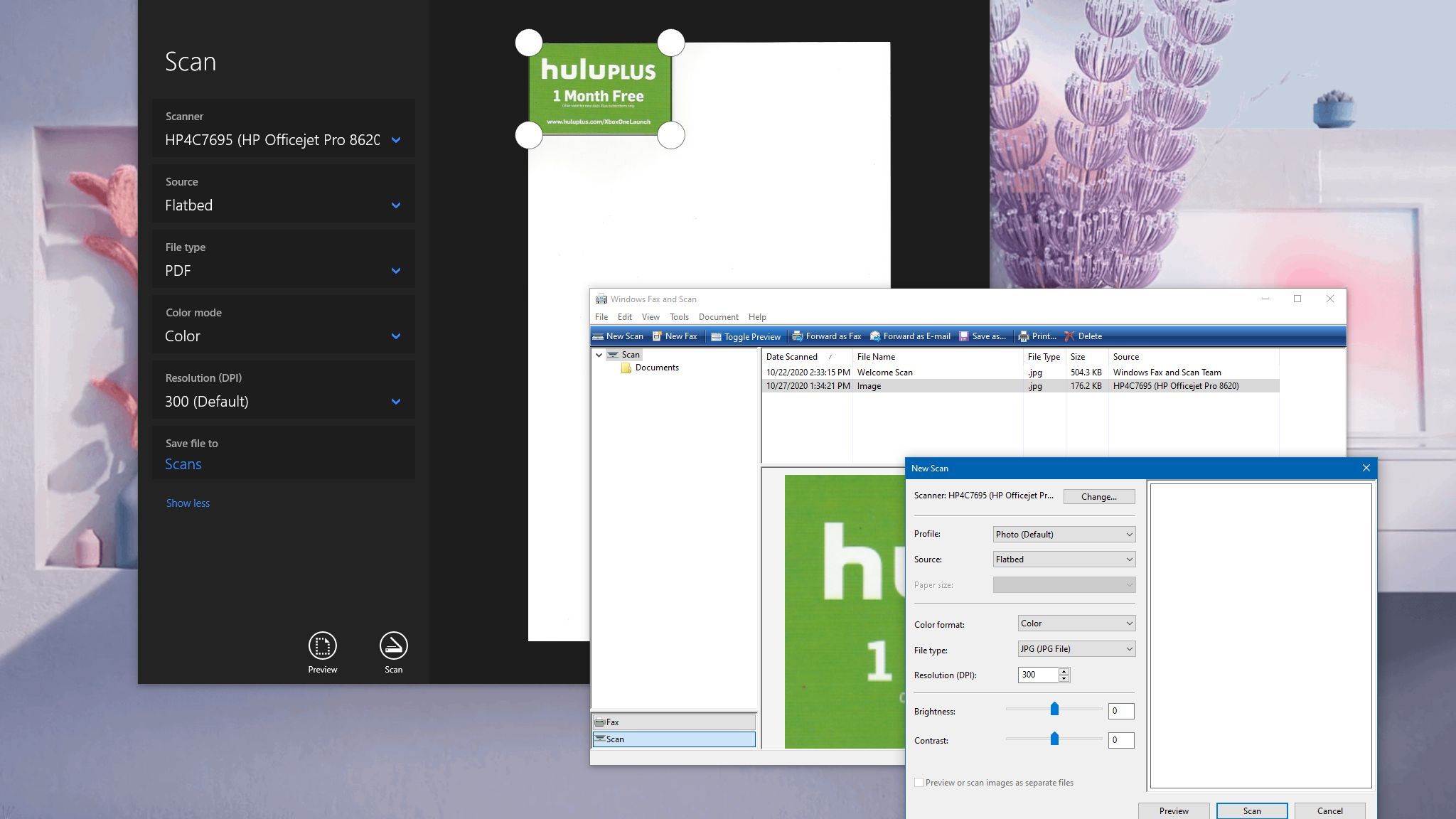Click the Brightness slider handle
This screenshot has height=819, width=1456.
1054,709
